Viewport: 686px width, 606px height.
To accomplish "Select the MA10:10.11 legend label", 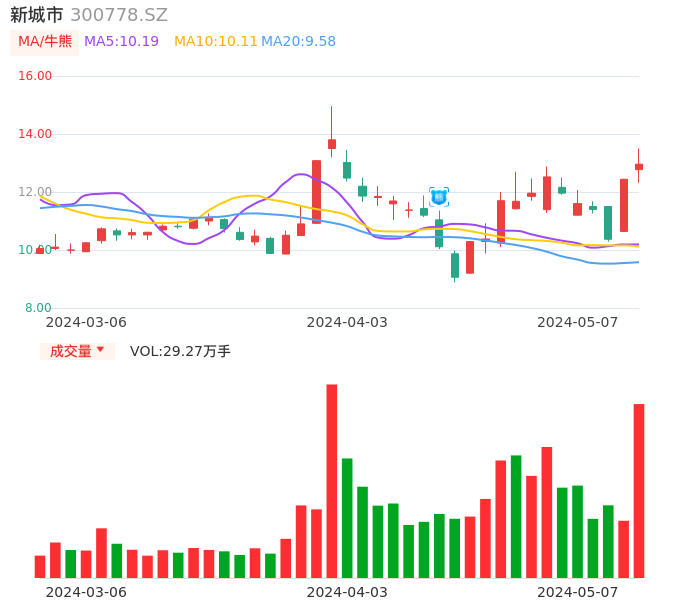I will tap(215, 42).
